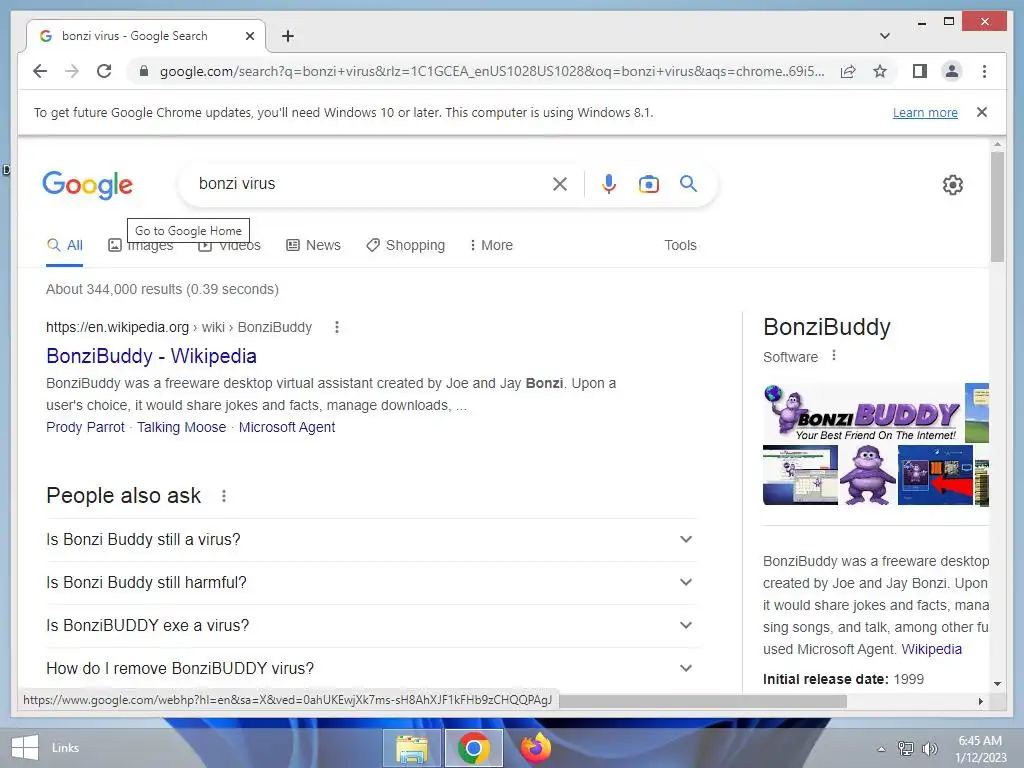Click the URL text in the address bar
The height and width of the screenshot is (768, 1024).
click(x=492, y=71)
